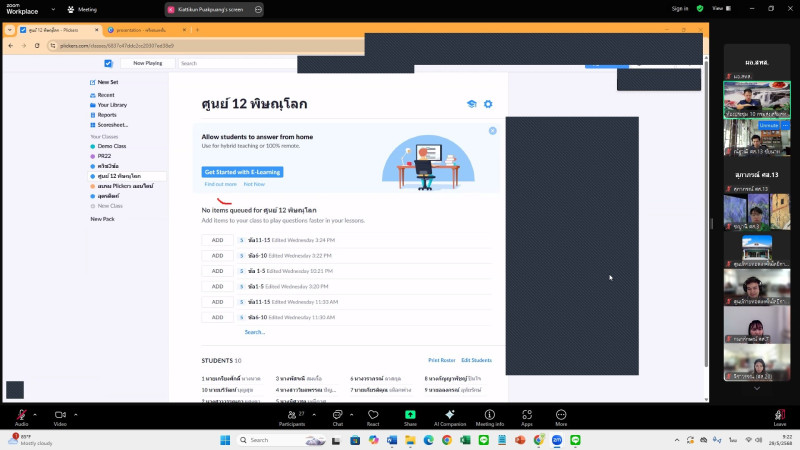
Task: Click Not Now link
Action: pyautogui.click(x=254, y=184)
